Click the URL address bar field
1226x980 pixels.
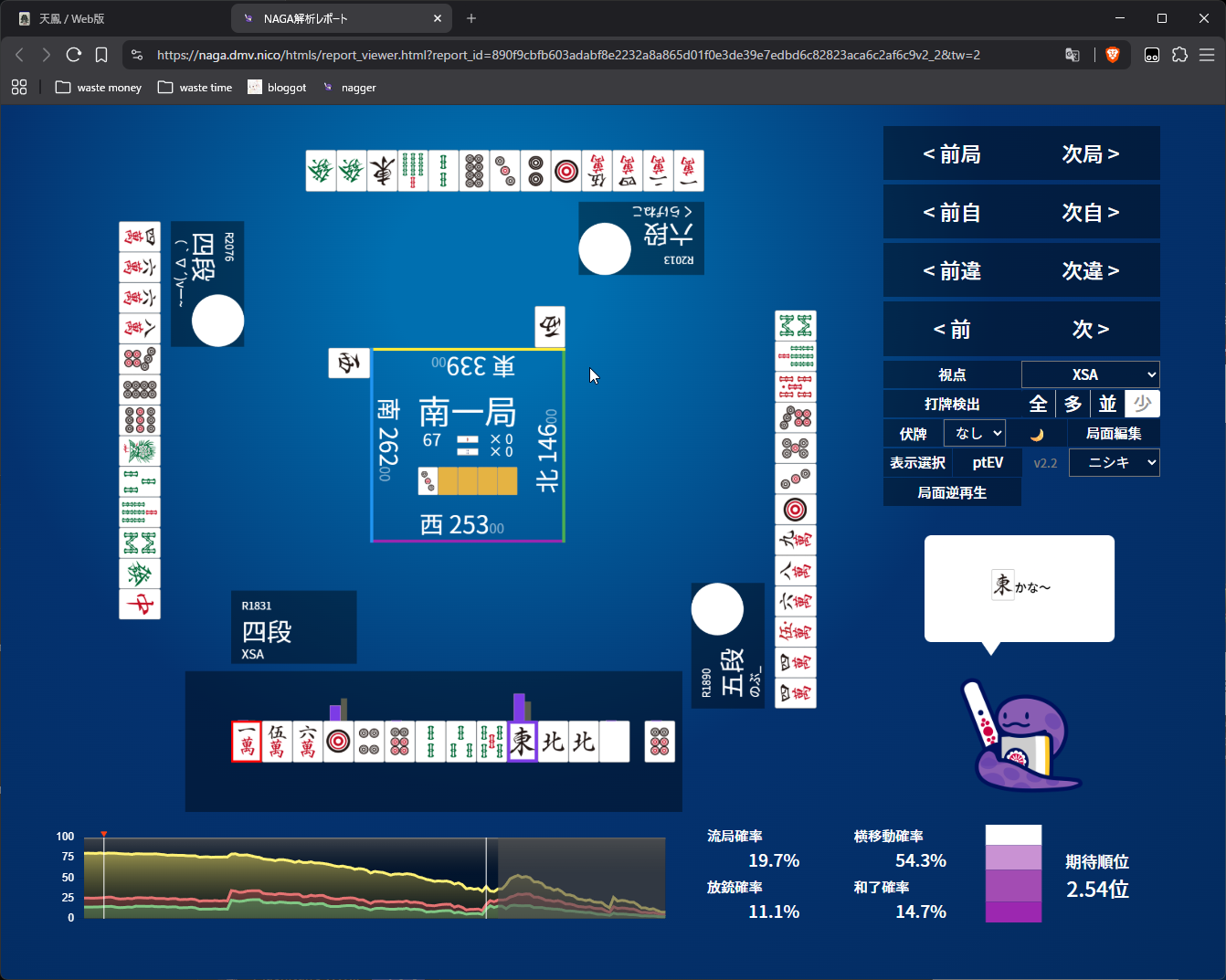603,55
